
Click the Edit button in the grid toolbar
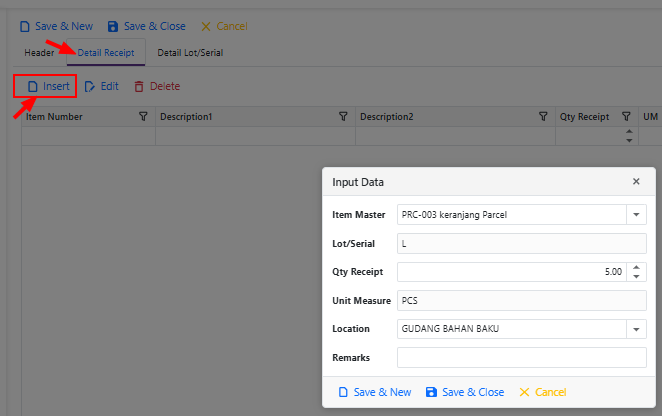click(101, 86)
